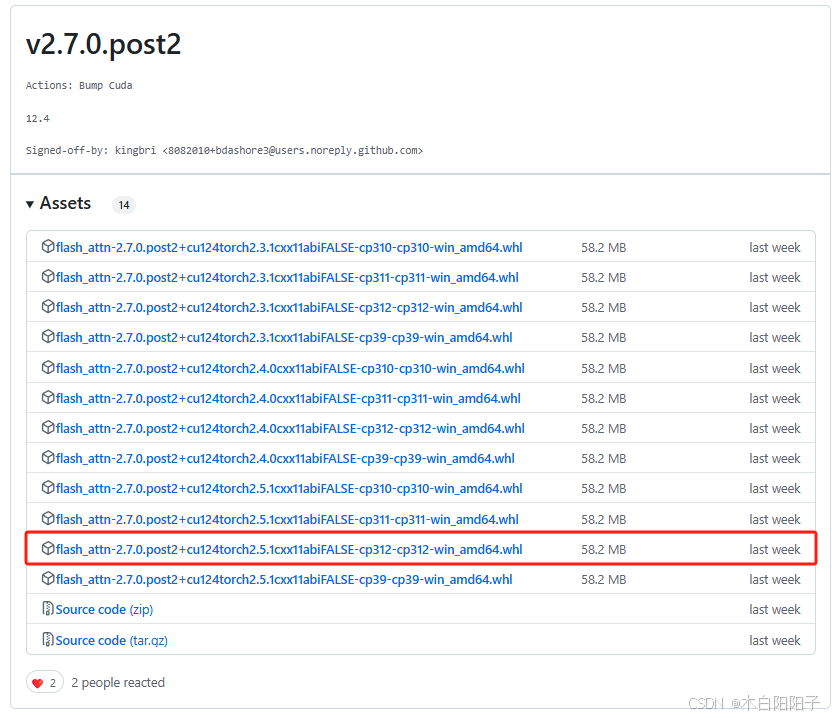Open Source code (tar.gz) link
Image resolution: width=832 pixels, height=719 pixels.
[x=112, y=640]
